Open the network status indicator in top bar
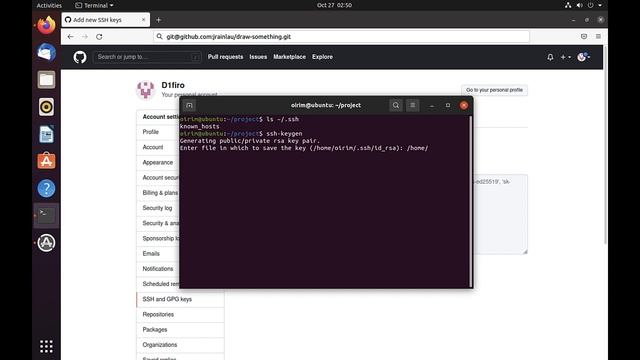The height and width of the screenshot is (360, 640). pos(568,5)
